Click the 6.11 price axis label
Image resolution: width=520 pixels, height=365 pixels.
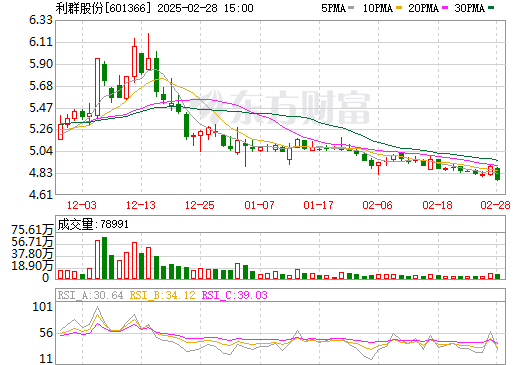41,42
